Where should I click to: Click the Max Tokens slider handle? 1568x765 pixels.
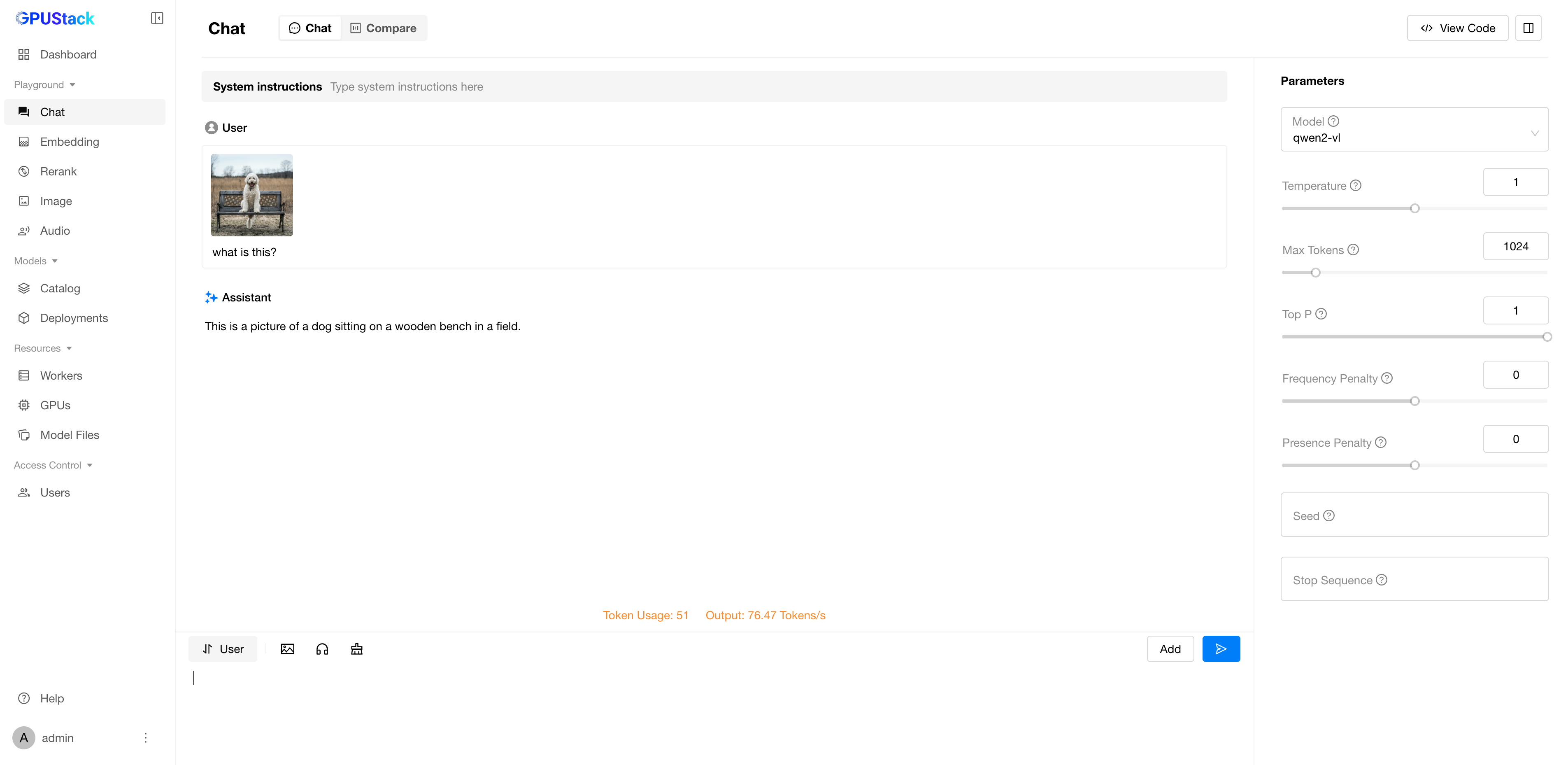click(x=1315, y=272)
